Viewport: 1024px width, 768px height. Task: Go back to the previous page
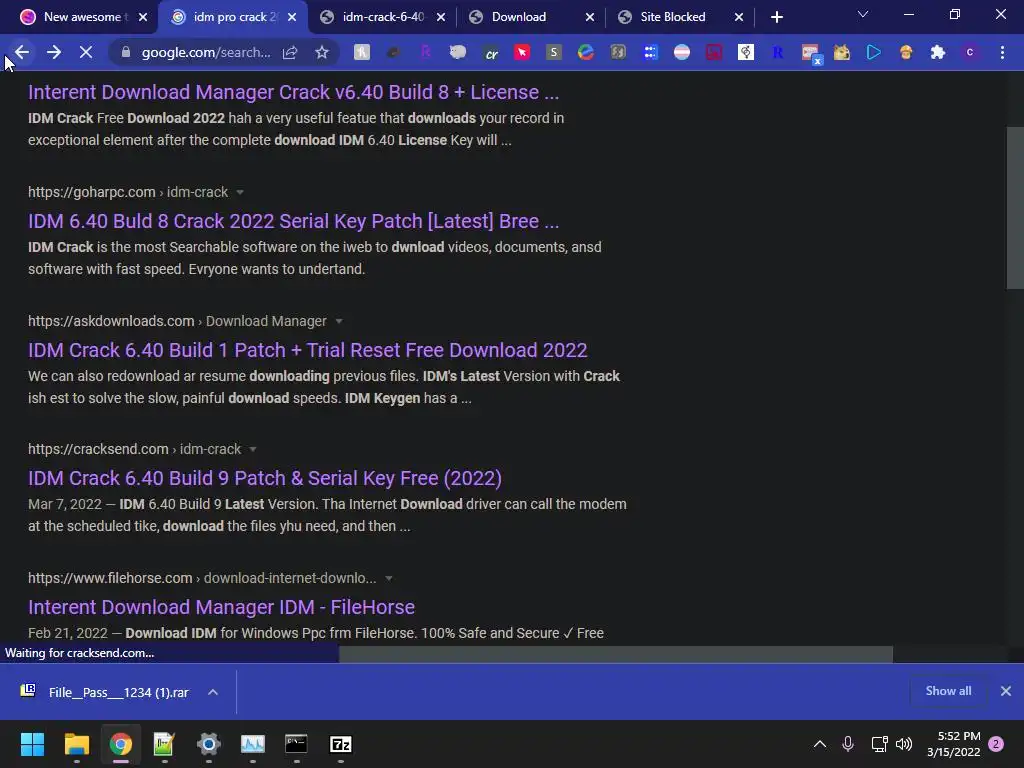(x=22, y=52)
